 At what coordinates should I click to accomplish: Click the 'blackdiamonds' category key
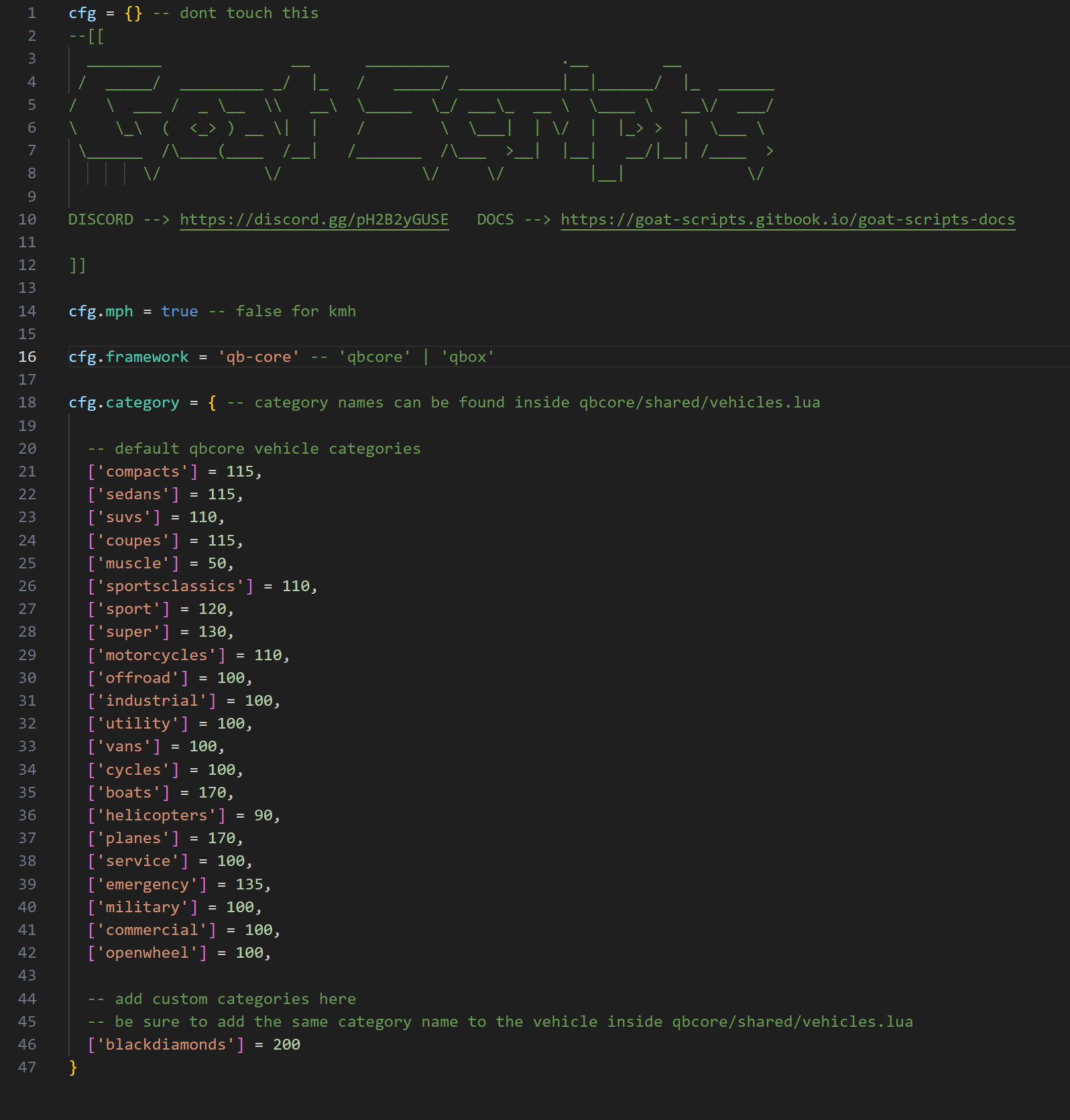coord(166,1044)
